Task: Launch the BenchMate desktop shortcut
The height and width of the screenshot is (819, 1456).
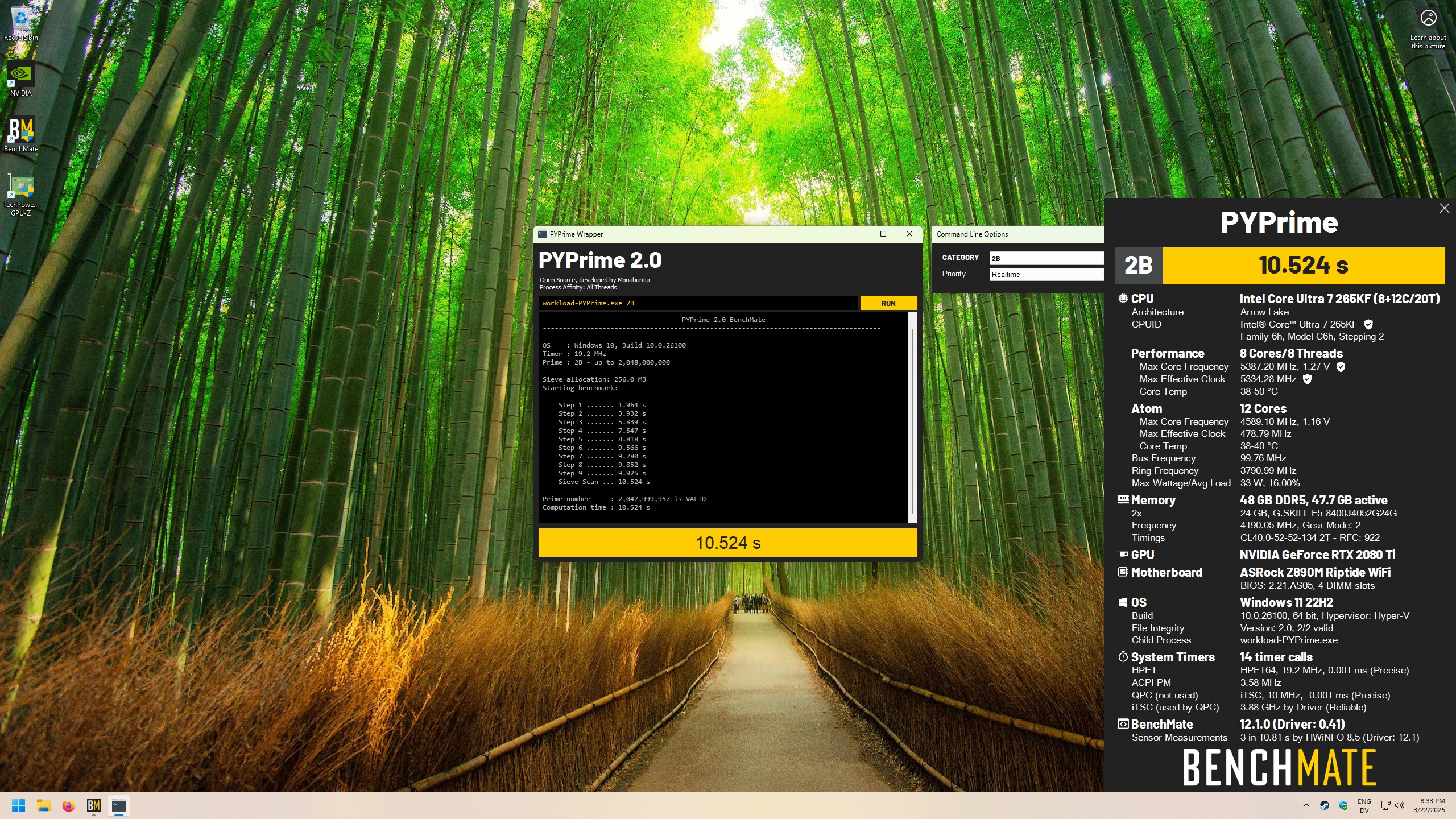Action: [x=21, y=135]
